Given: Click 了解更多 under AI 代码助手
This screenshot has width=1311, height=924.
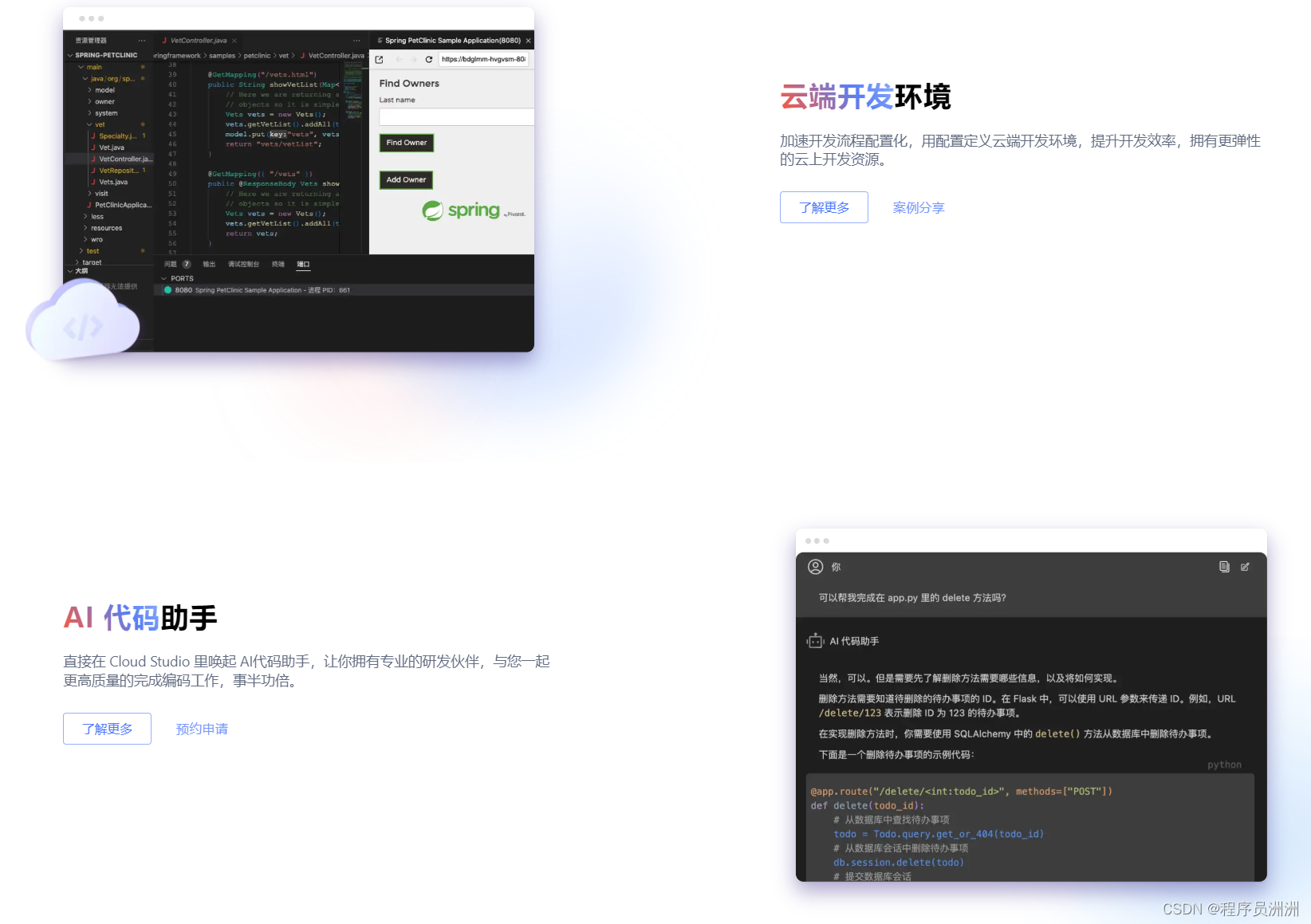Looking at the screenshot, I should (x=107, y=729).
